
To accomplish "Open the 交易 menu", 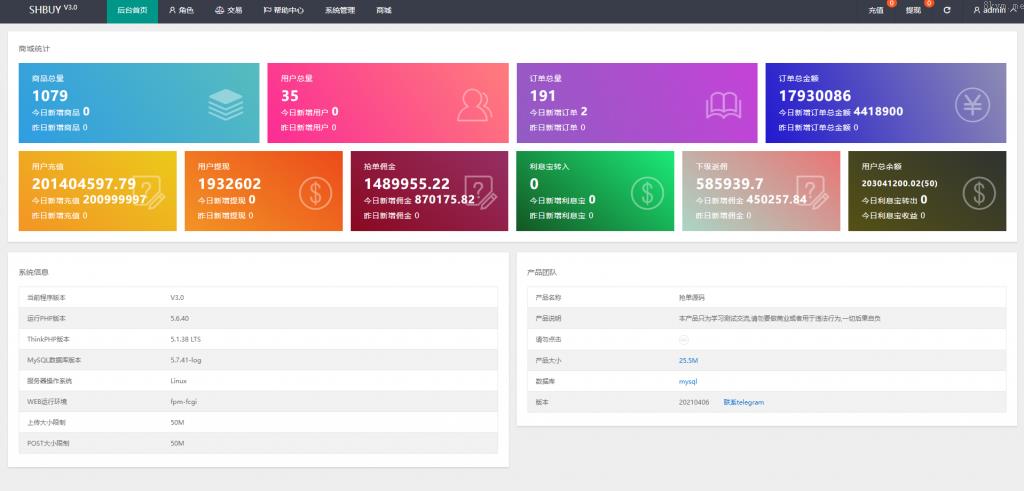I will [228, 10].
